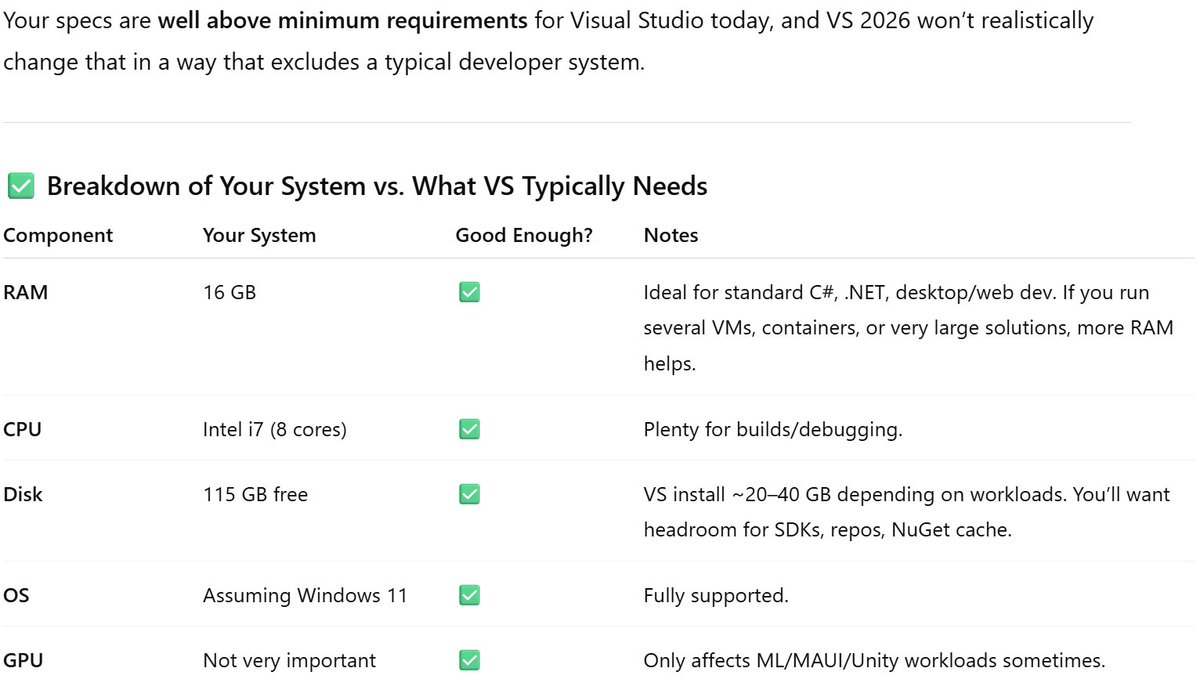Click the 'Good Enough?' column header

coord(524,235)
